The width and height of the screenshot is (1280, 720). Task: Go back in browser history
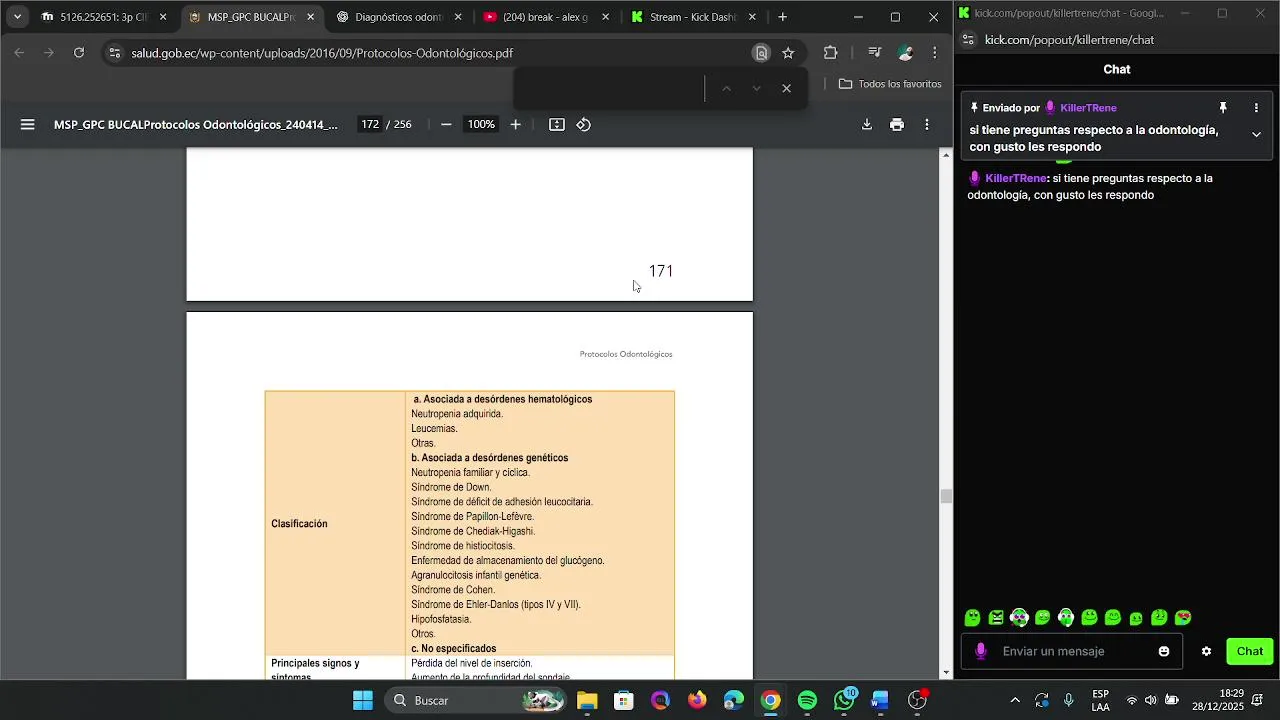coord(19,53)
